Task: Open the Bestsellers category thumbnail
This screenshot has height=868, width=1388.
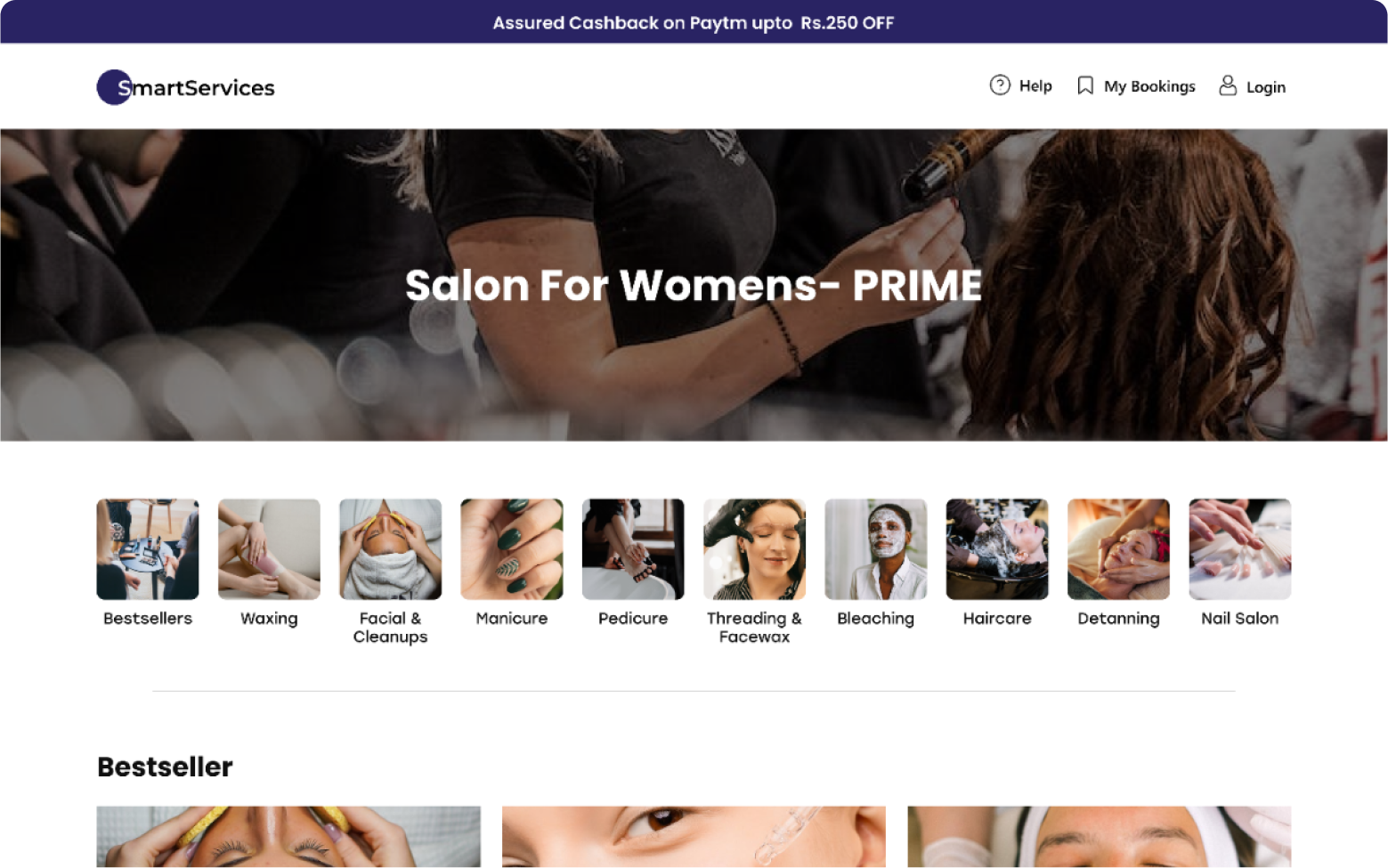Action: pyautogui.click(x=148, y=549)
